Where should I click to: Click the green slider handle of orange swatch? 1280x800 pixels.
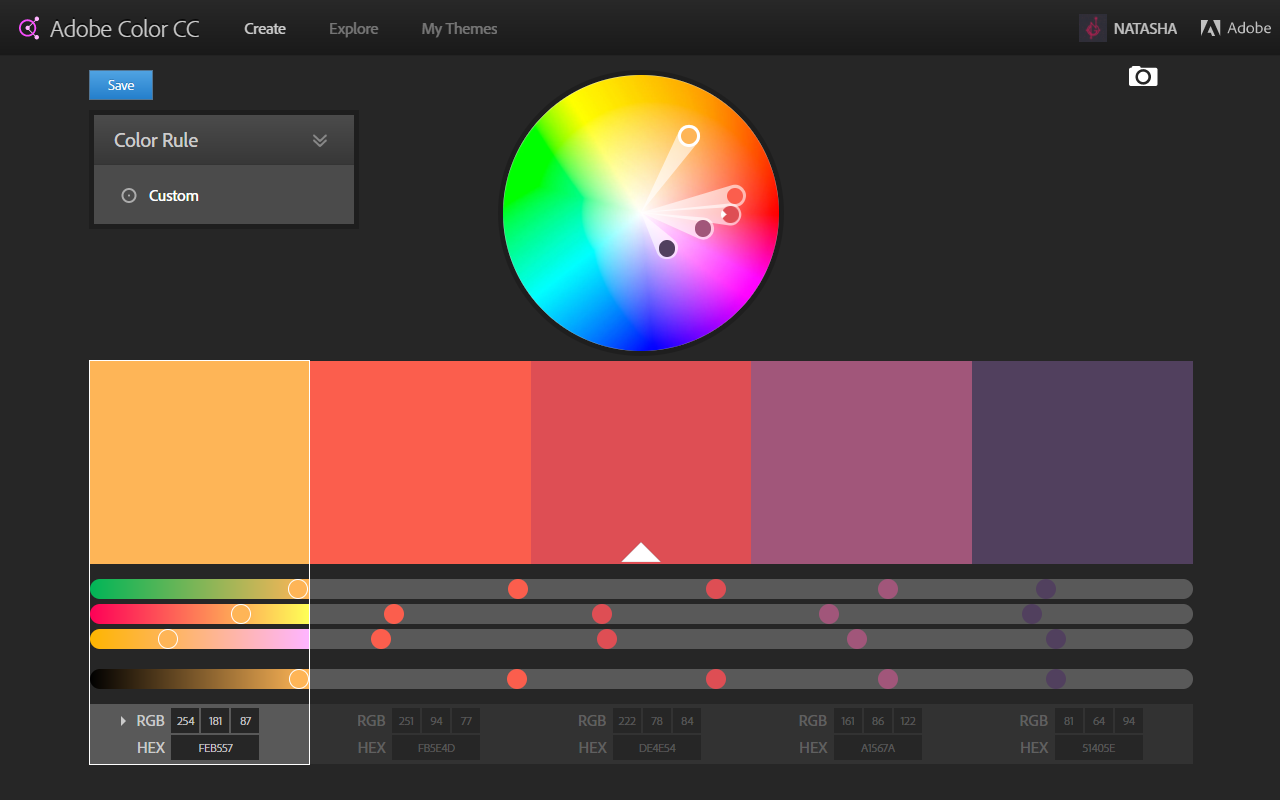tap(298, 589)
